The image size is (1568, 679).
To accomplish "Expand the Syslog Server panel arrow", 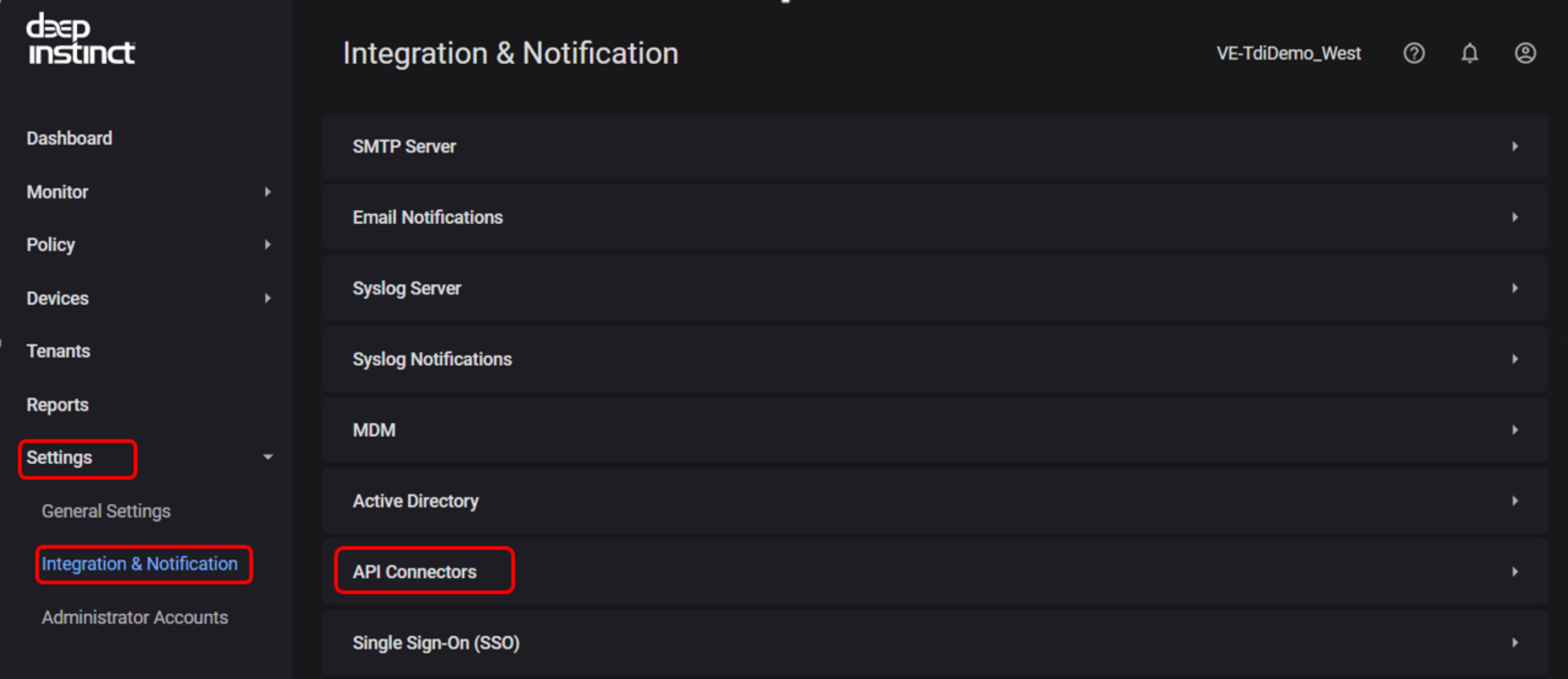I will tap(1515, 289).
